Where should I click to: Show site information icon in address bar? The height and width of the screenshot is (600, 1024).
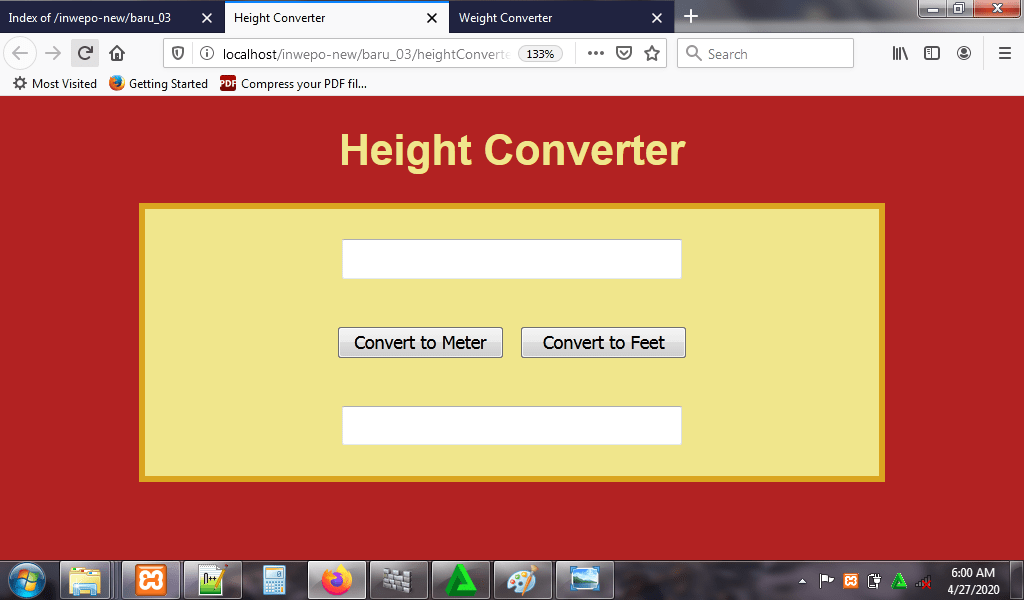(x=206, y=54)
